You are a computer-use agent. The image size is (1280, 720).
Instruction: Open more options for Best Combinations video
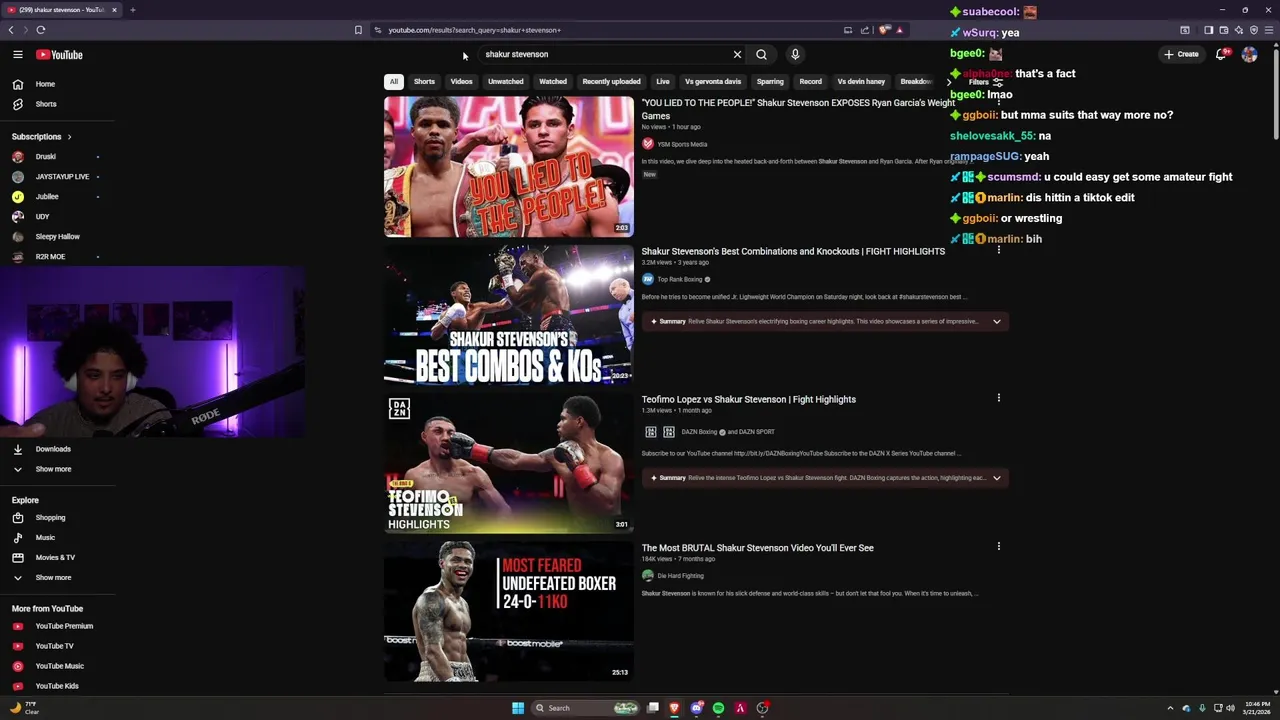click(998, 250)
